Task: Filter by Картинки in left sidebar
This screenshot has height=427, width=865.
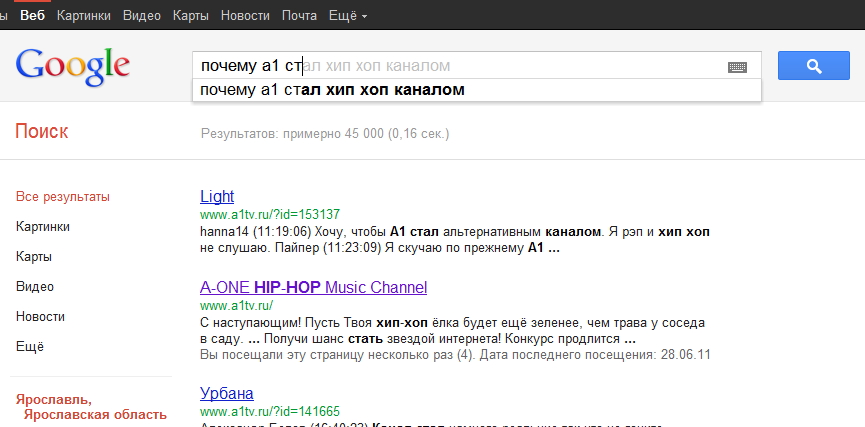Action: click(42, 227)
